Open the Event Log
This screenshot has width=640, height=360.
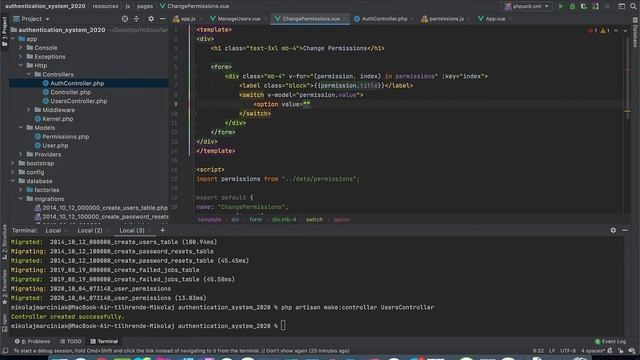tap(610, 341)
